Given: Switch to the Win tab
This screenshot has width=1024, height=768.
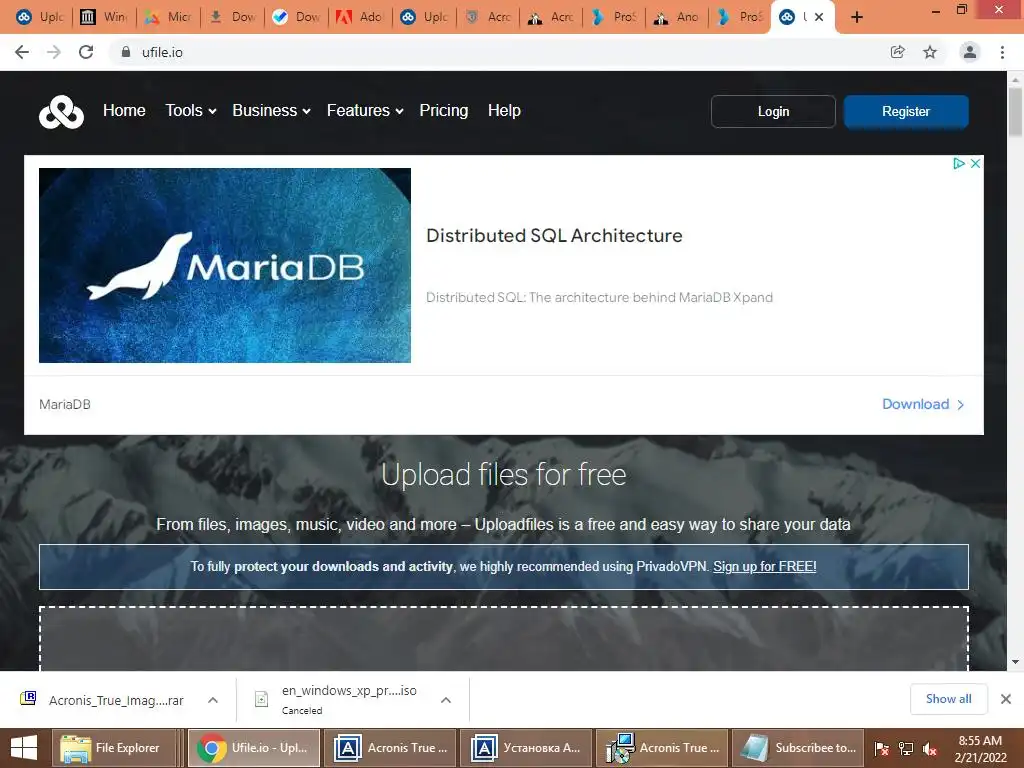Looking at the screenshot, I should pos(104,17).
